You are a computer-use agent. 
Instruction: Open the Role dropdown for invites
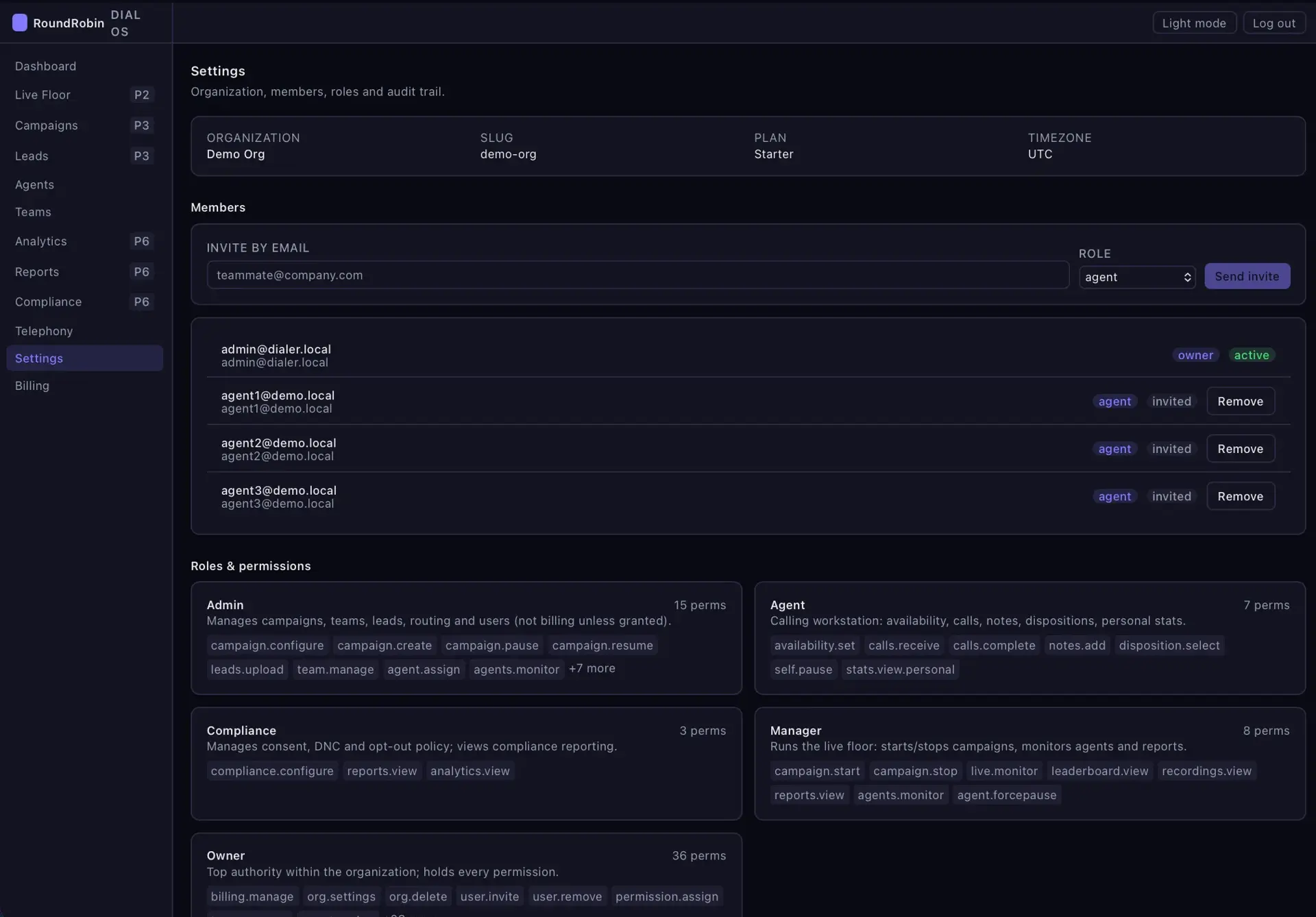[x=1137, y=277]
